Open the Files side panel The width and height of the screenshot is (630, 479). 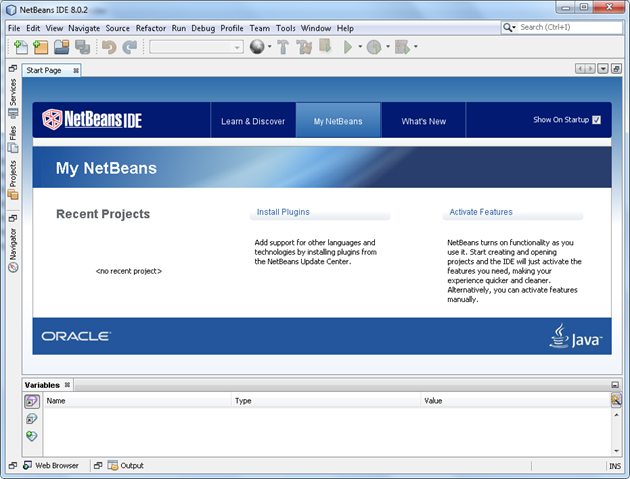click(x=13, y=139)
